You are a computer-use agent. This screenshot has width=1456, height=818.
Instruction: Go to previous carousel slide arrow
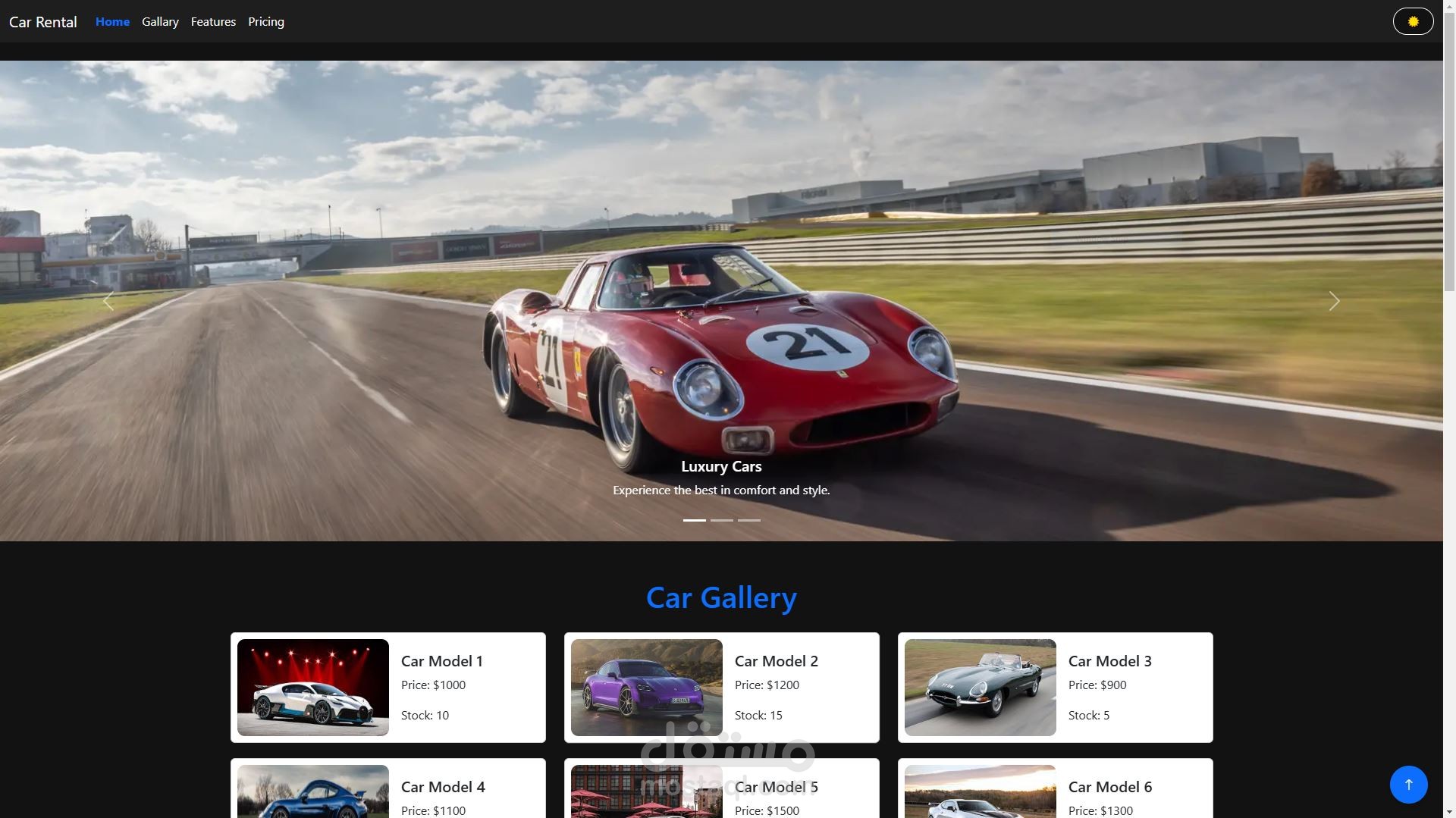(108, 301)
